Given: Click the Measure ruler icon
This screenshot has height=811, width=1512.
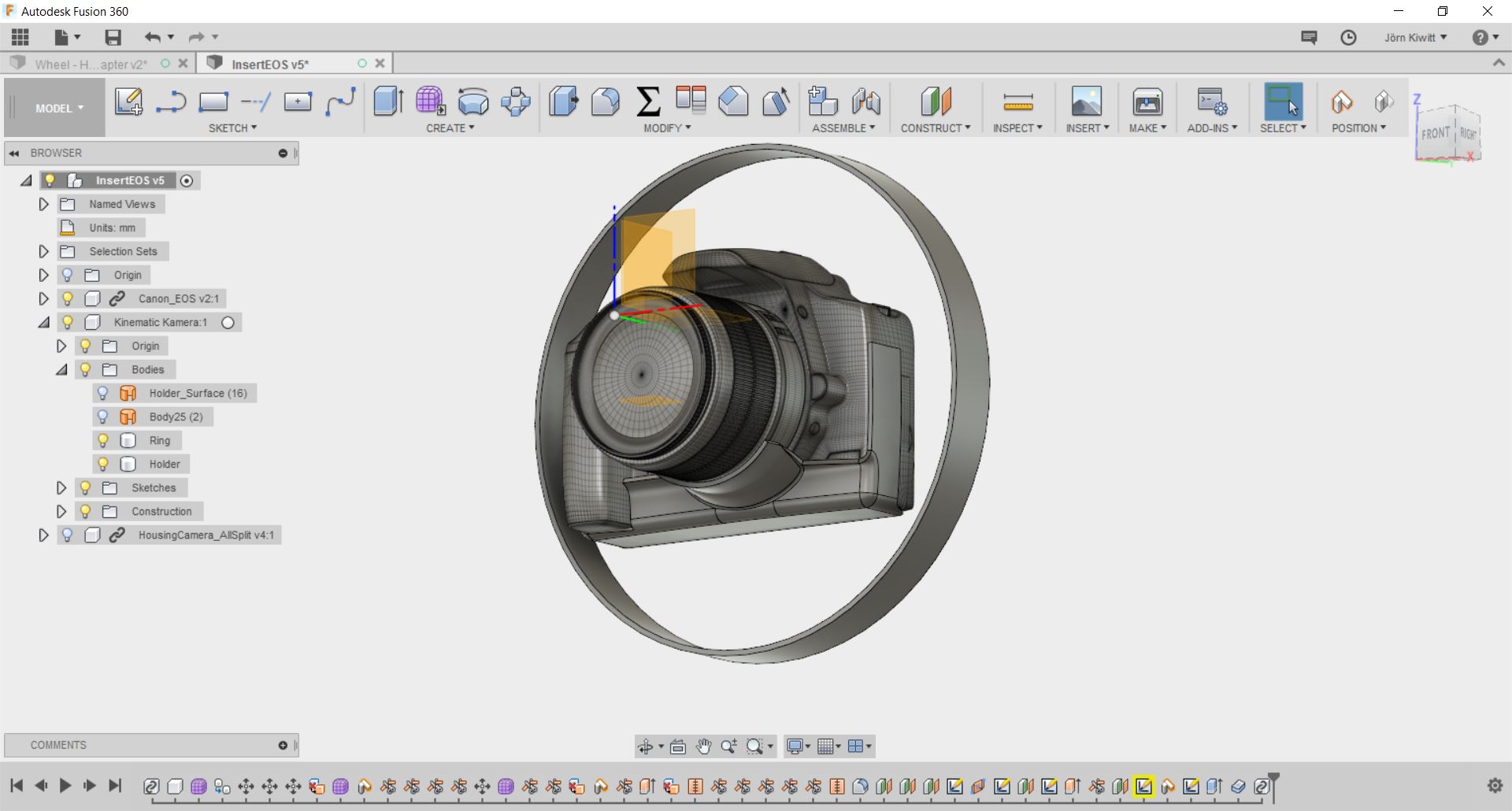Looking at the screenshot, I should click(1017, 102).
